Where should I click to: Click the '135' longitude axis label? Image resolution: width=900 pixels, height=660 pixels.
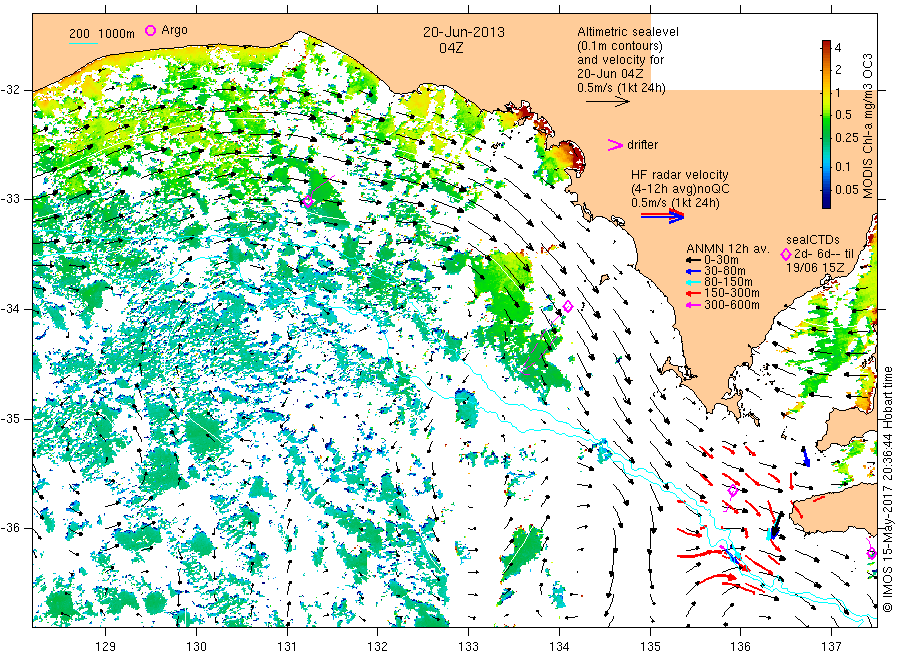point(650,647)
